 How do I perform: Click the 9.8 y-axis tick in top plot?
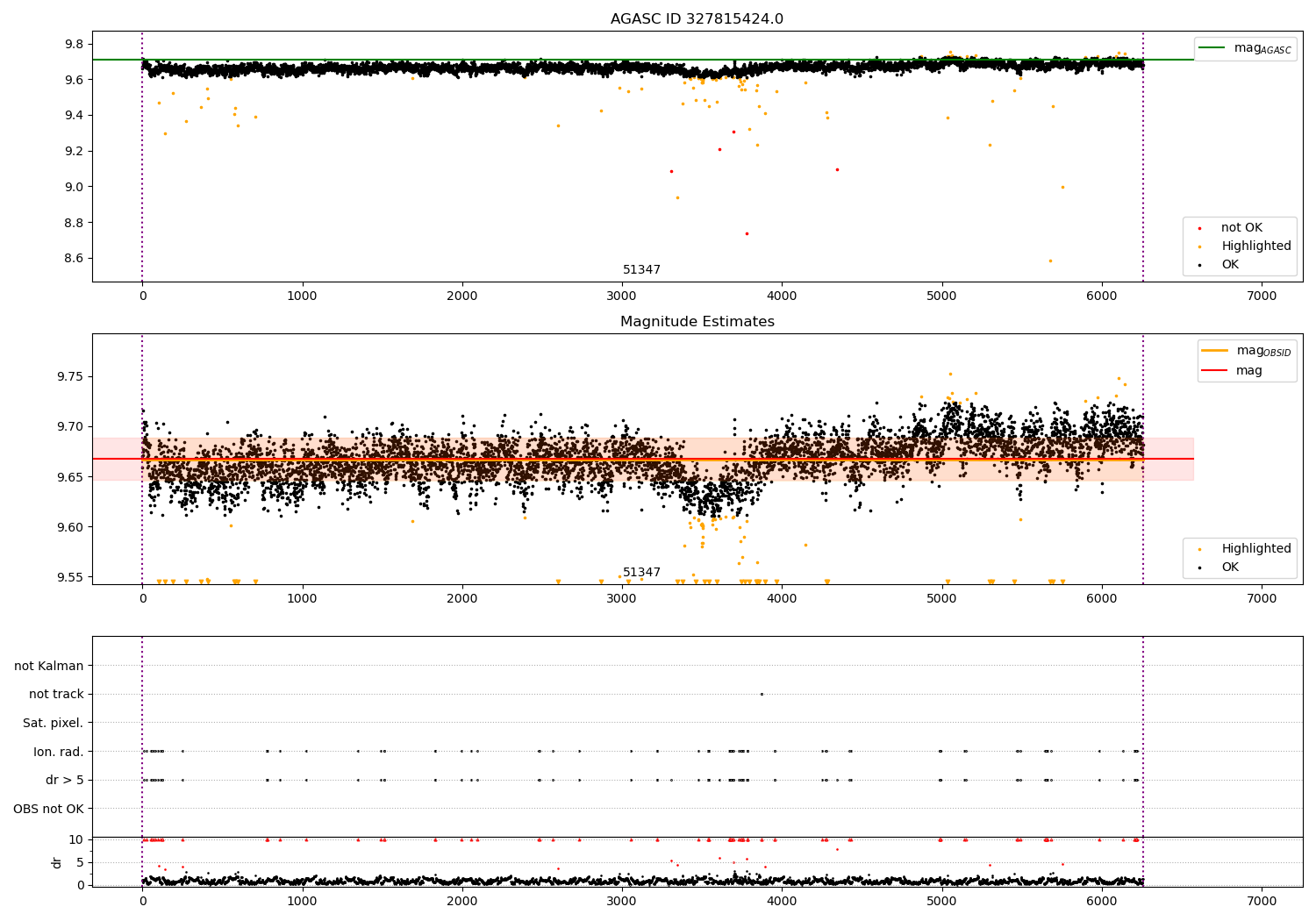click(x=74, y=44)
